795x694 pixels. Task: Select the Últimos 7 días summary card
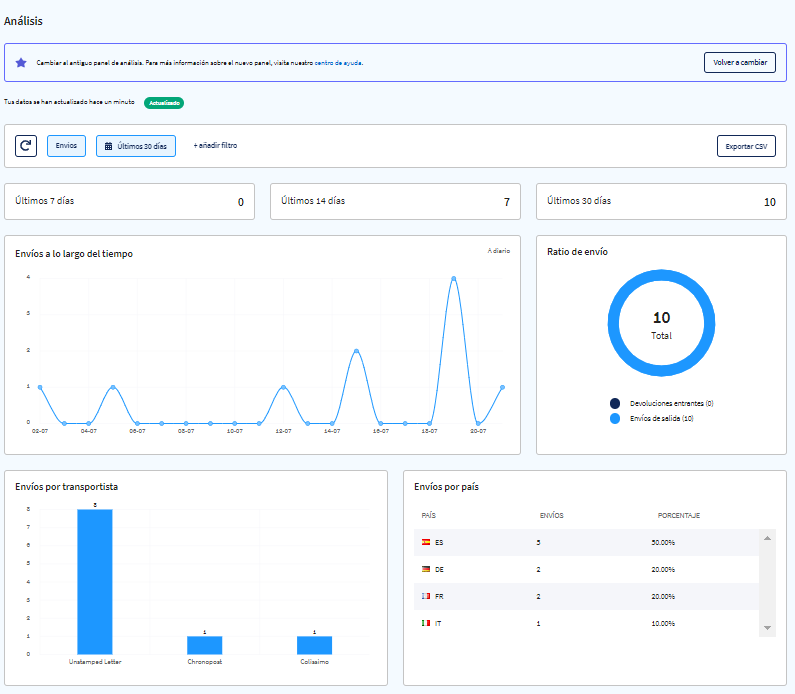click(129, 201)
